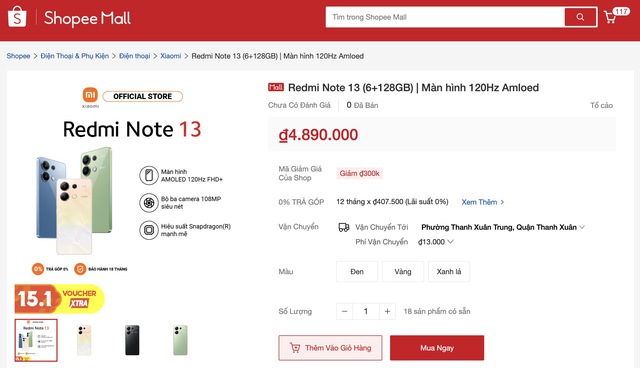The width and height of the screenshot is (640, 368).
Task: Open Xem Thêm installment details
Action: click(482, 202)
